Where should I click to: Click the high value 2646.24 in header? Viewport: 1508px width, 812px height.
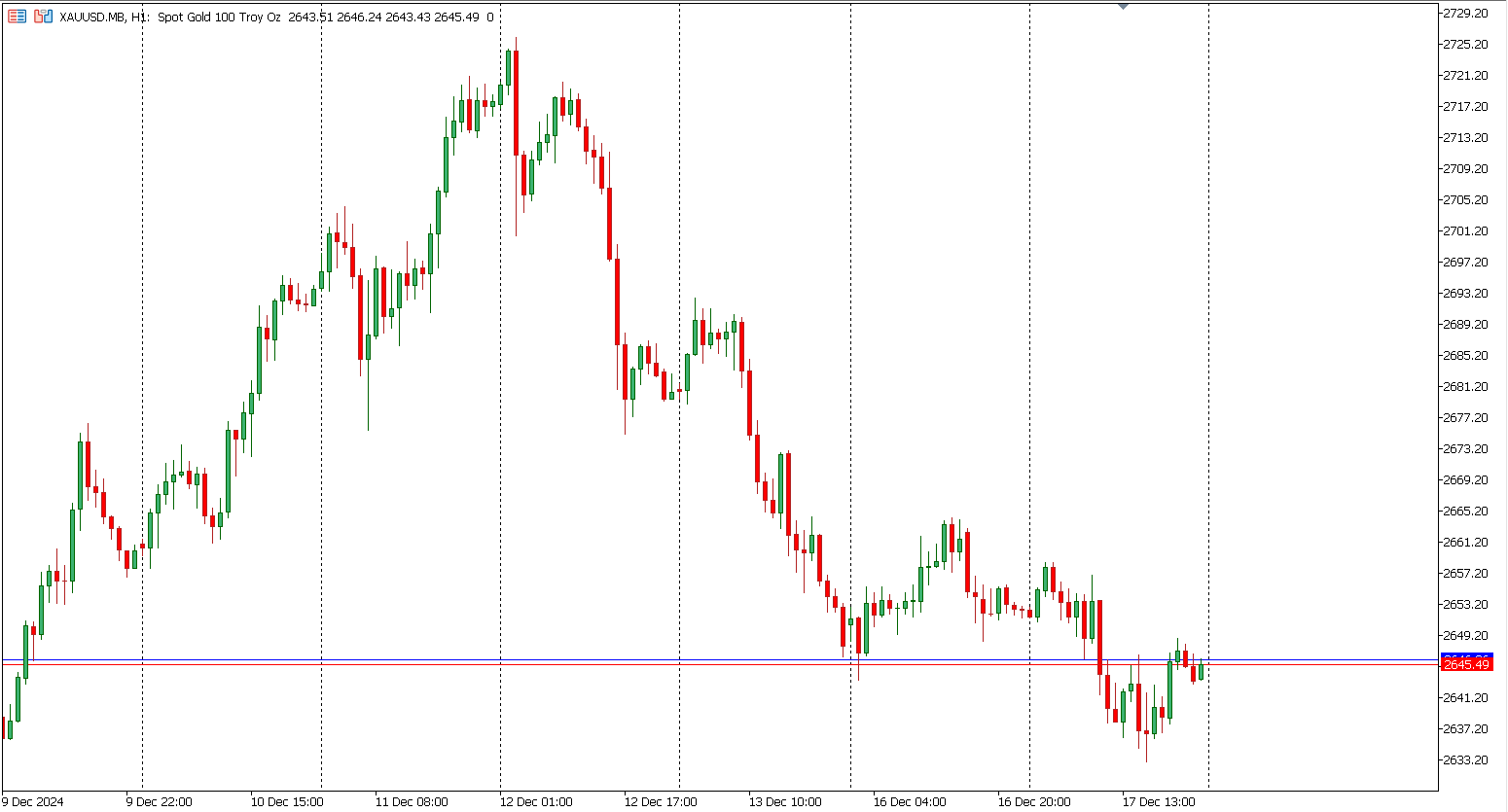(359, 17)
